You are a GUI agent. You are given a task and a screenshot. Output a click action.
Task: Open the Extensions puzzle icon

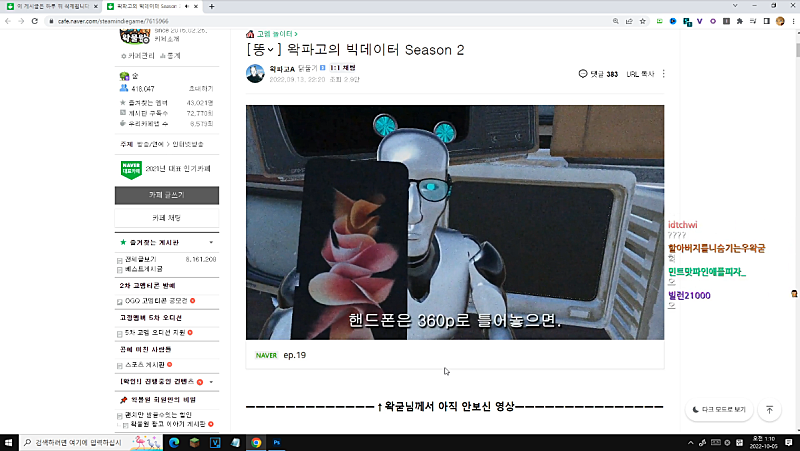click(740, 21)
